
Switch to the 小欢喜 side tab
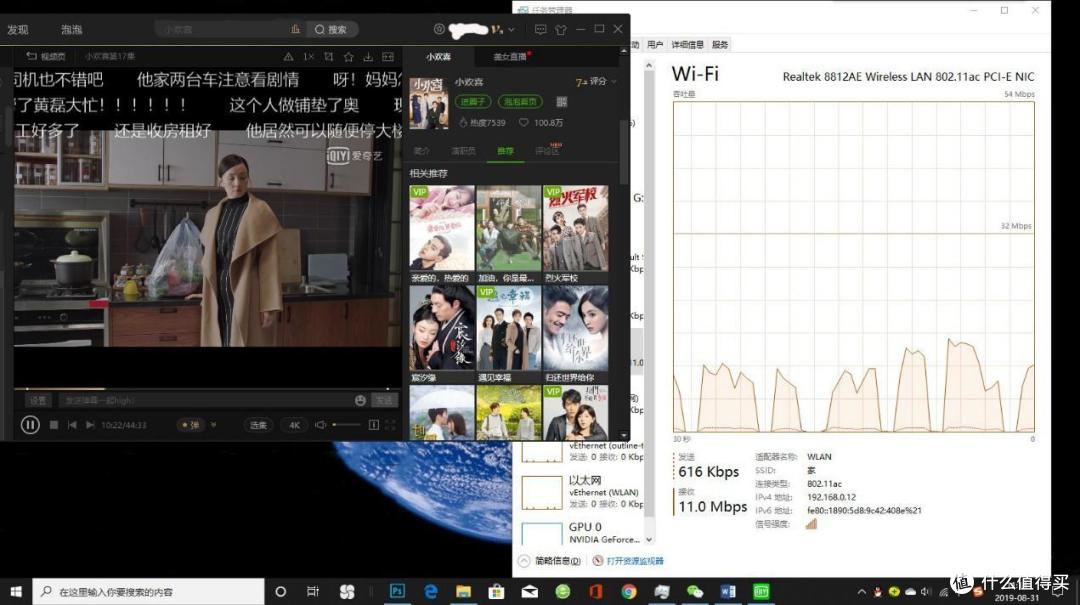point(438,57)
